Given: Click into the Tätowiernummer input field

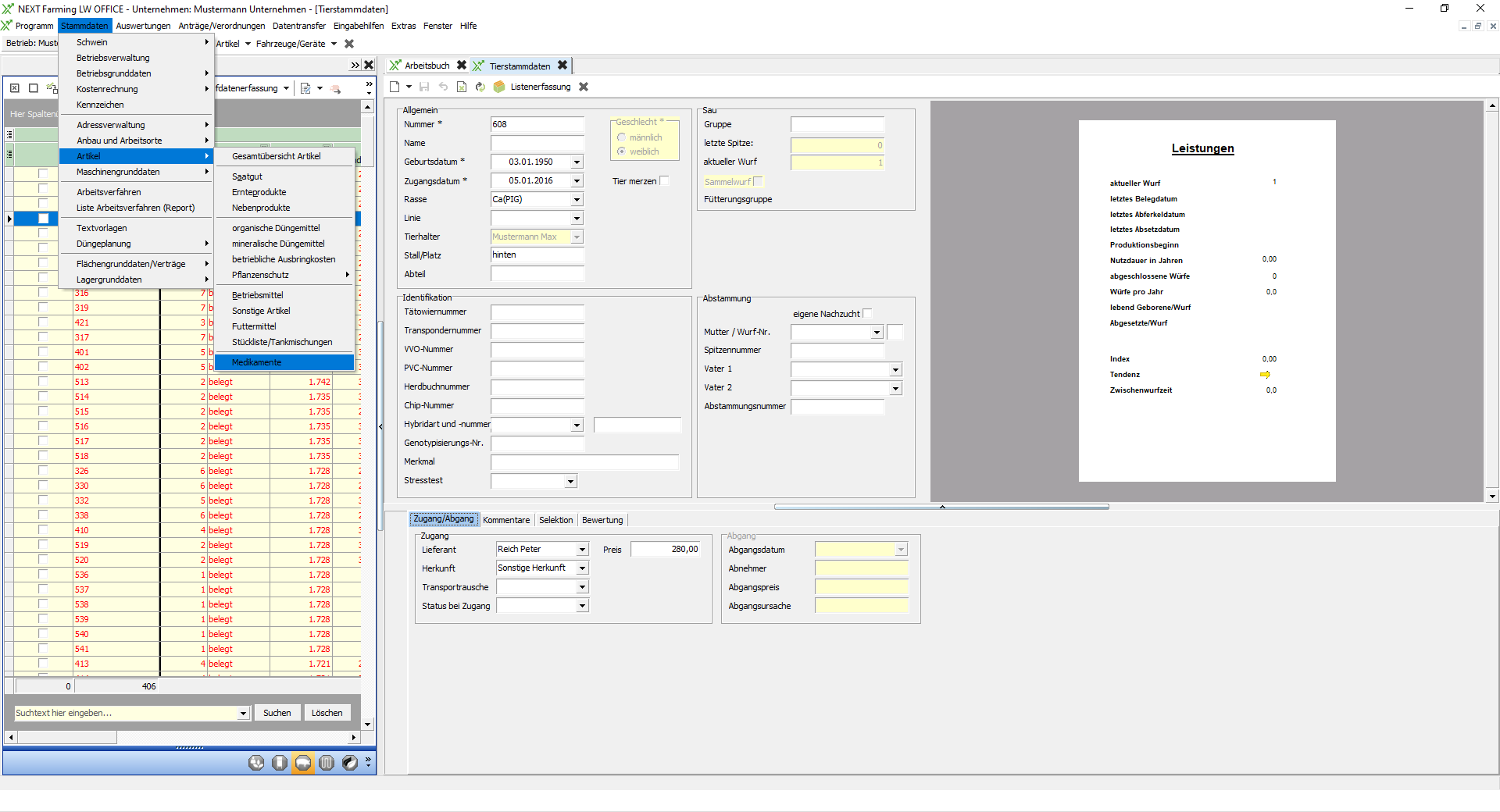Looking at the screenshot, I should click(537, 312).
